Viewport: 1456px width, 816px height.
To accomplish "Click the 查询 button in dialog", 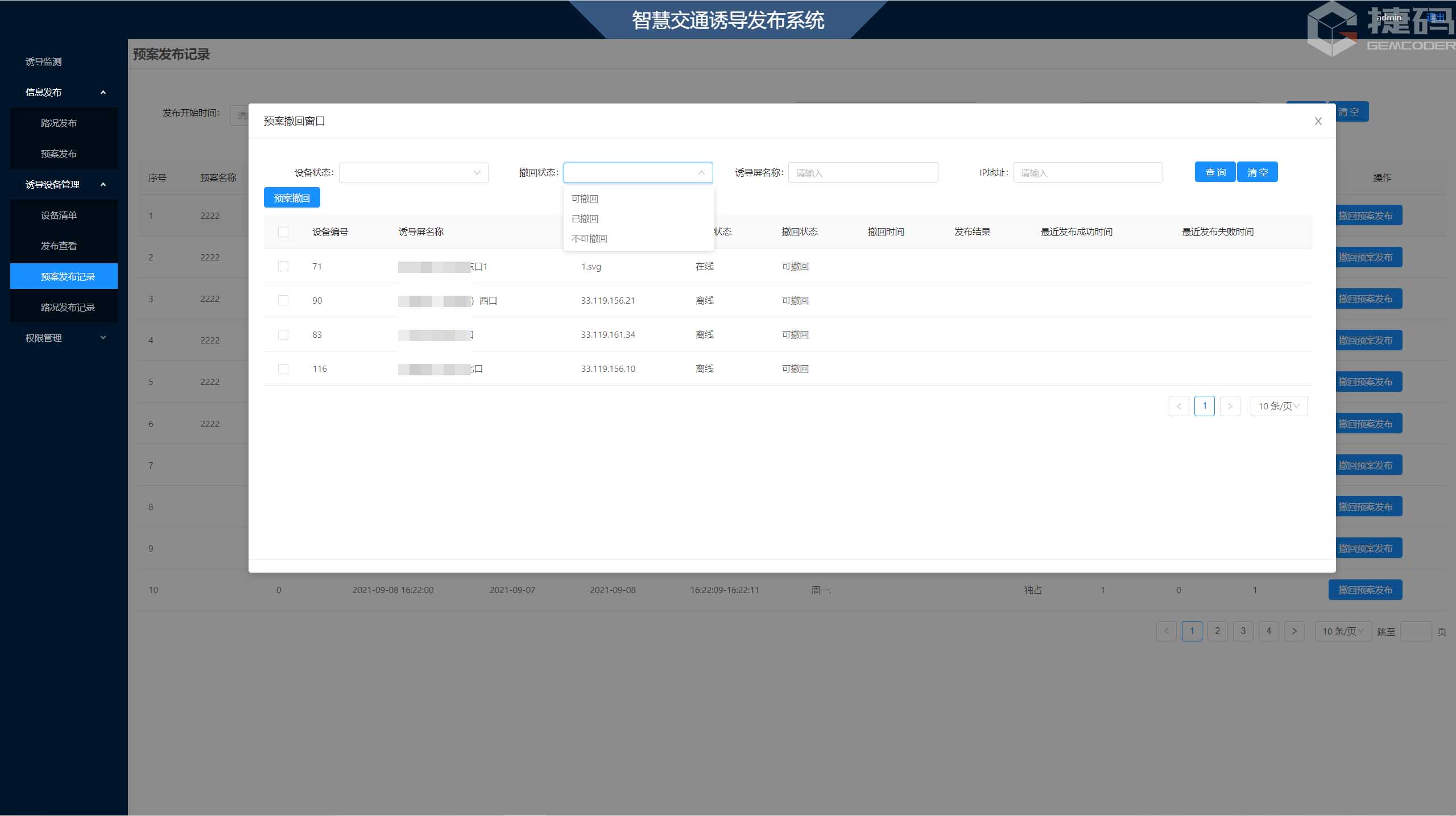I will tap(1215, 172).
